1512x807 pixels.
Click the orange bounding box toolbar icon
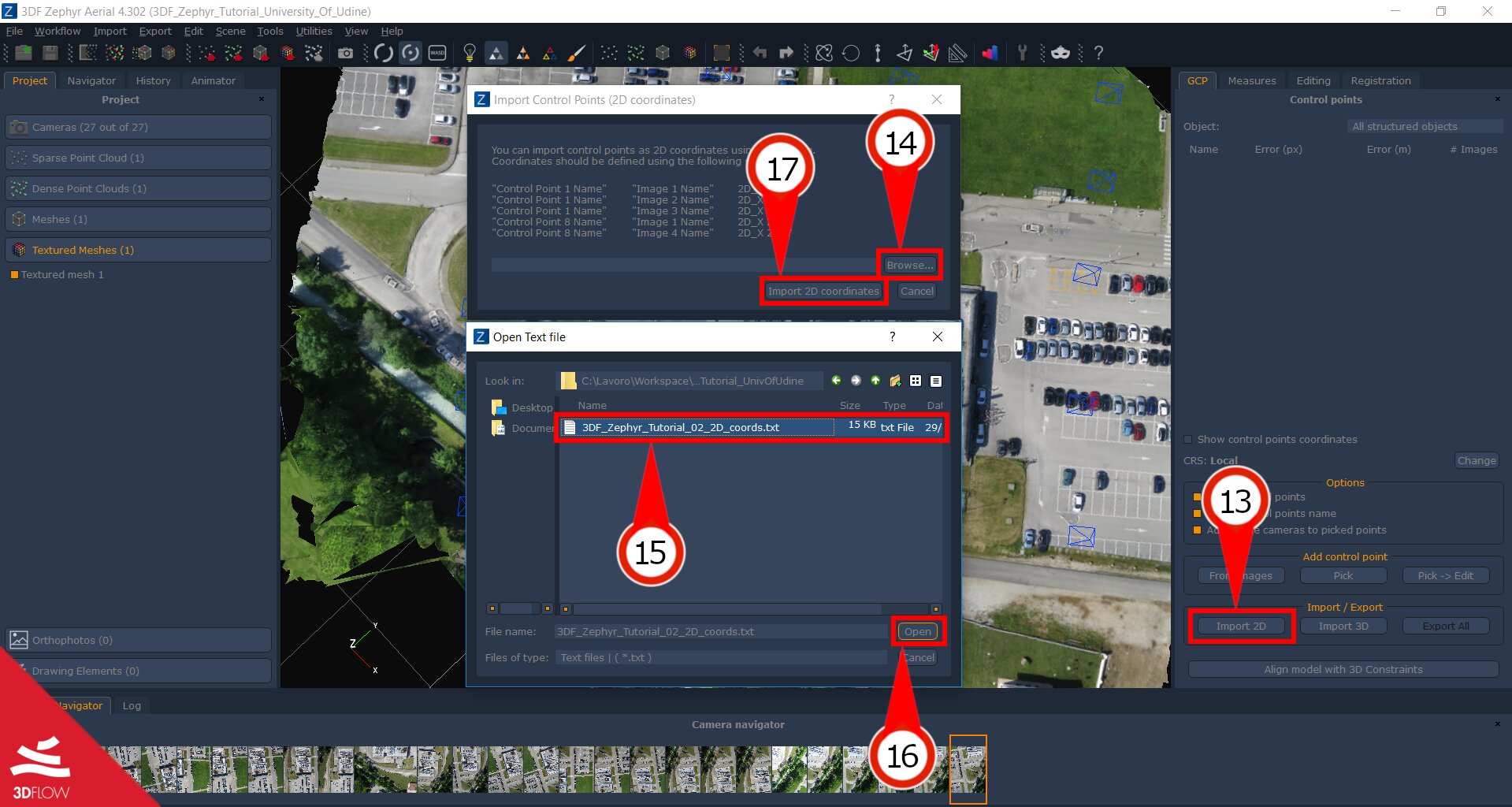pos(721,53)
